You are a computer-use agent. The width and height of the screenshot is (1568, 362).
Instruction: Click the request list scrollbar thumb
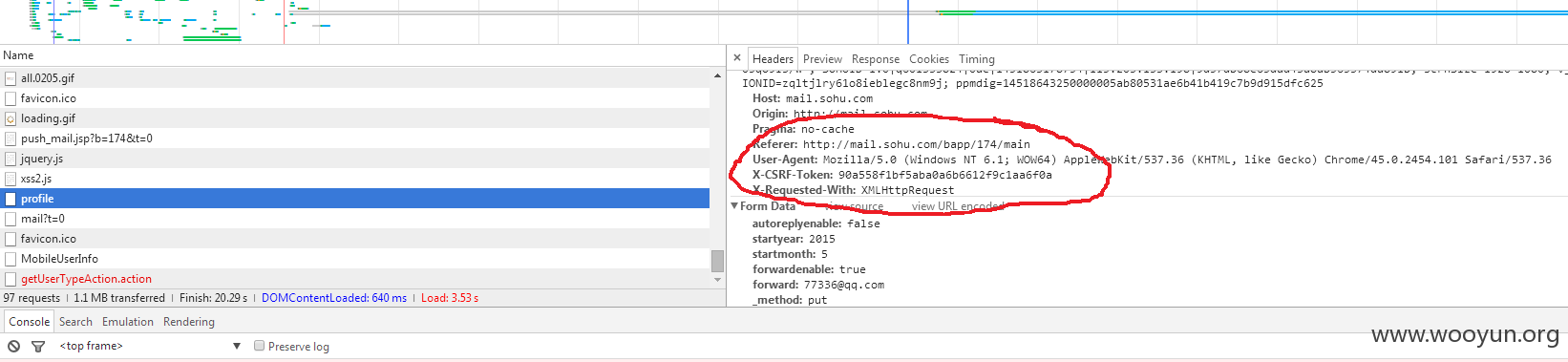pyautogui.click(x=717, y=261)
